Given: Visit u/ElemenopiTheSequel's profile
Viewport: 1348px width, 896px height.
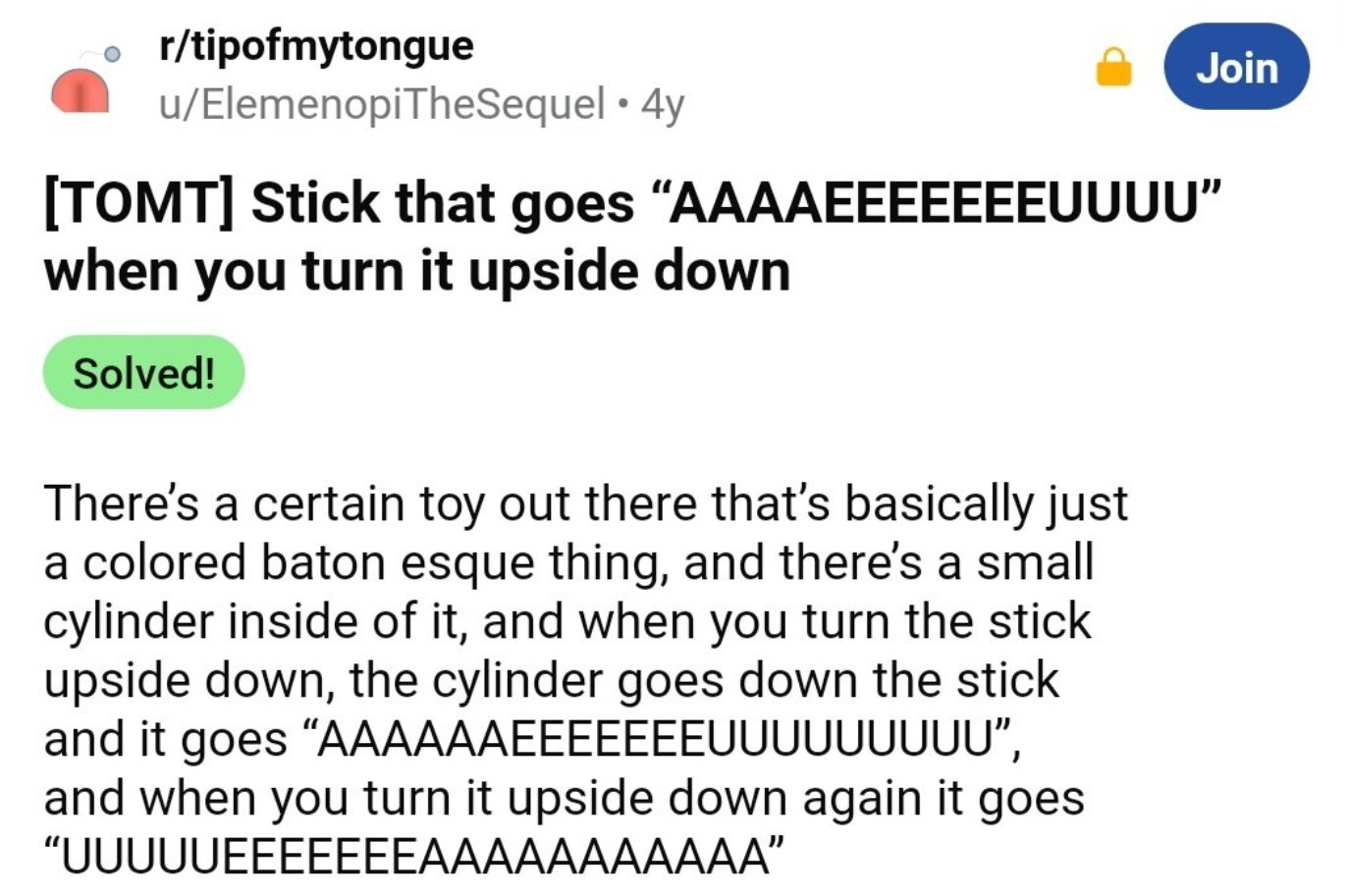Looking at the screenshot, I should click(x=382, y=102).
